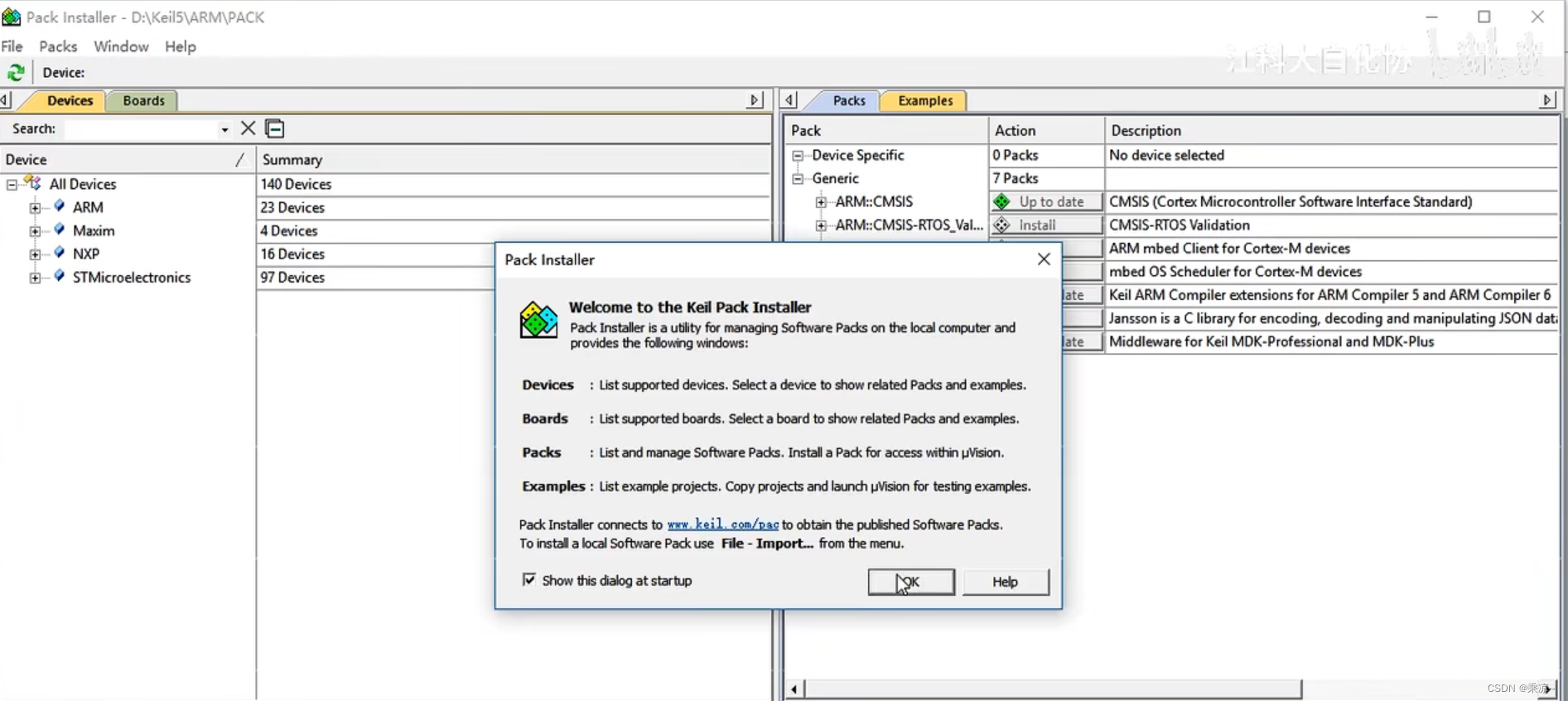Click the collapse-all icon beside search

[x=274, y=128]
